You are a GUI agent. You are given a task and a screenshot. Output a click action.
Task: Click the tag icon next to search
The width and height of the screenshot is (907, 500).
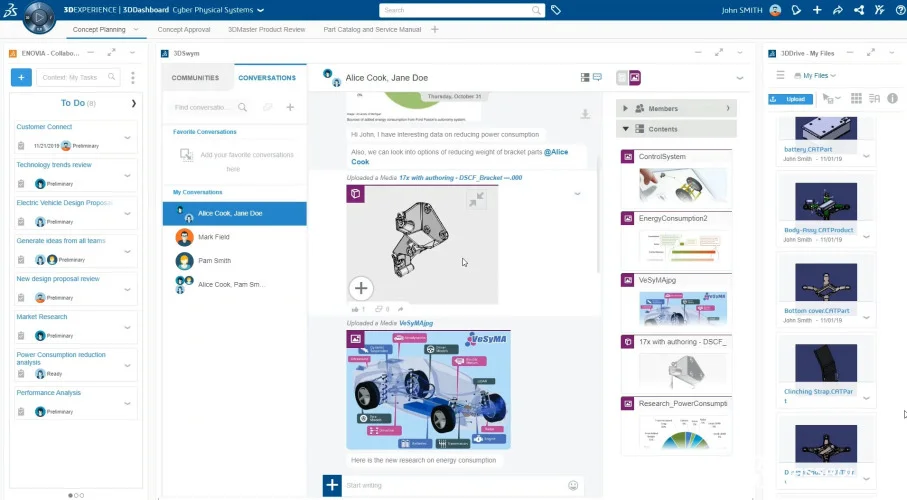coord(557,10)
